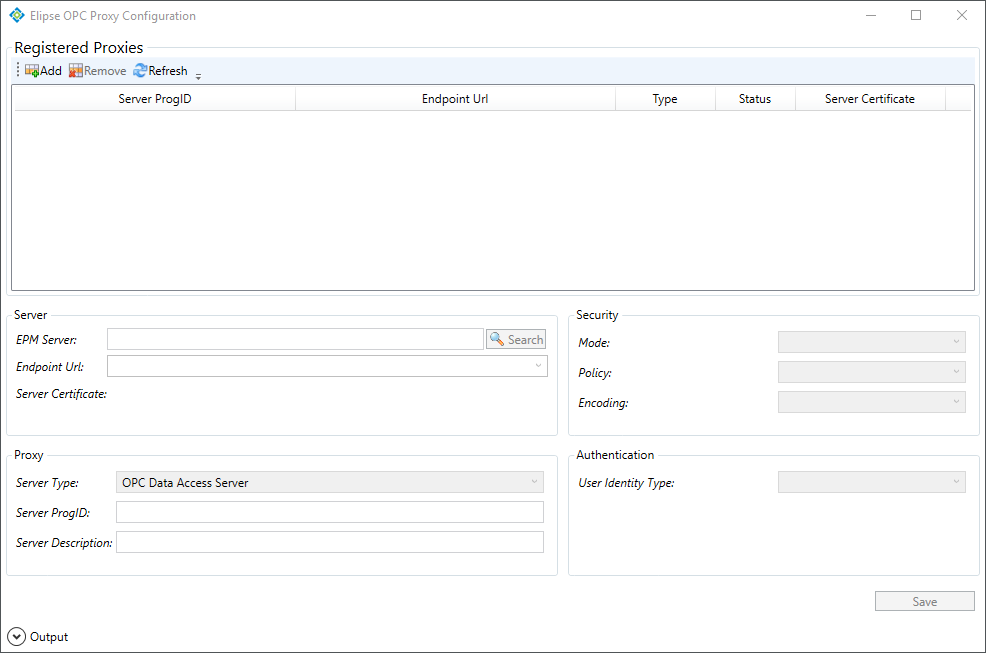Click the Status column header
986x653 pixels.
click(755, 99)
